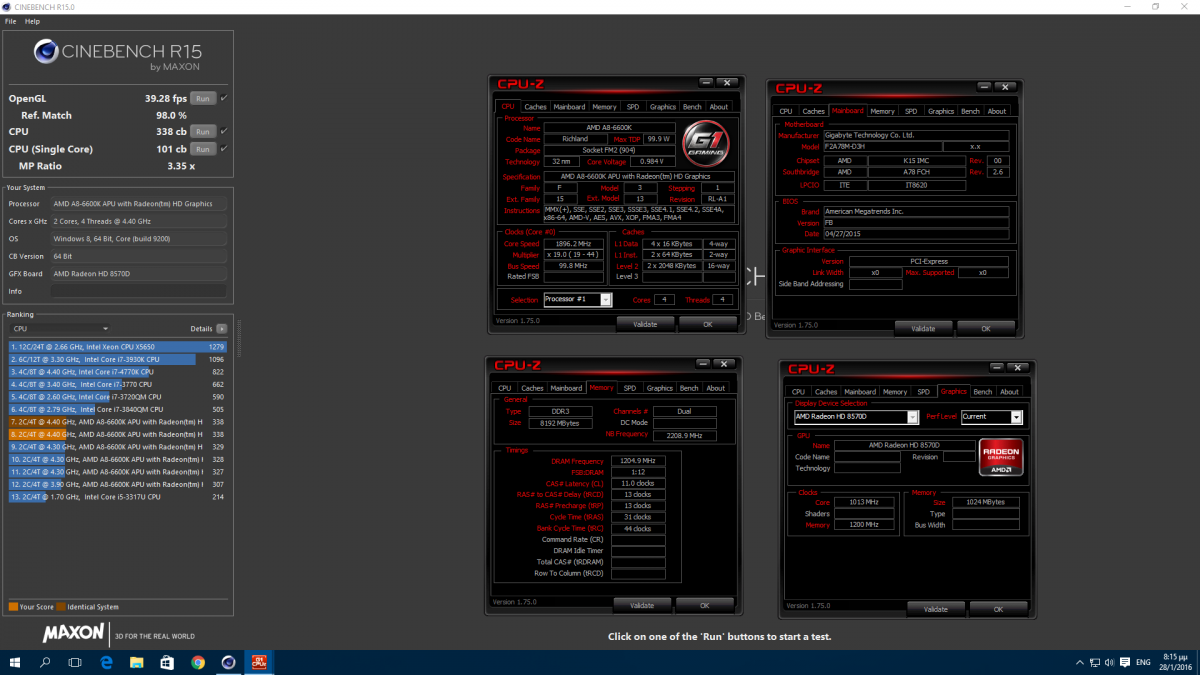
Task: Select SPD tab in CPU-Z Mainboard window
Action: pyautogui.click(x=911, y=111)
